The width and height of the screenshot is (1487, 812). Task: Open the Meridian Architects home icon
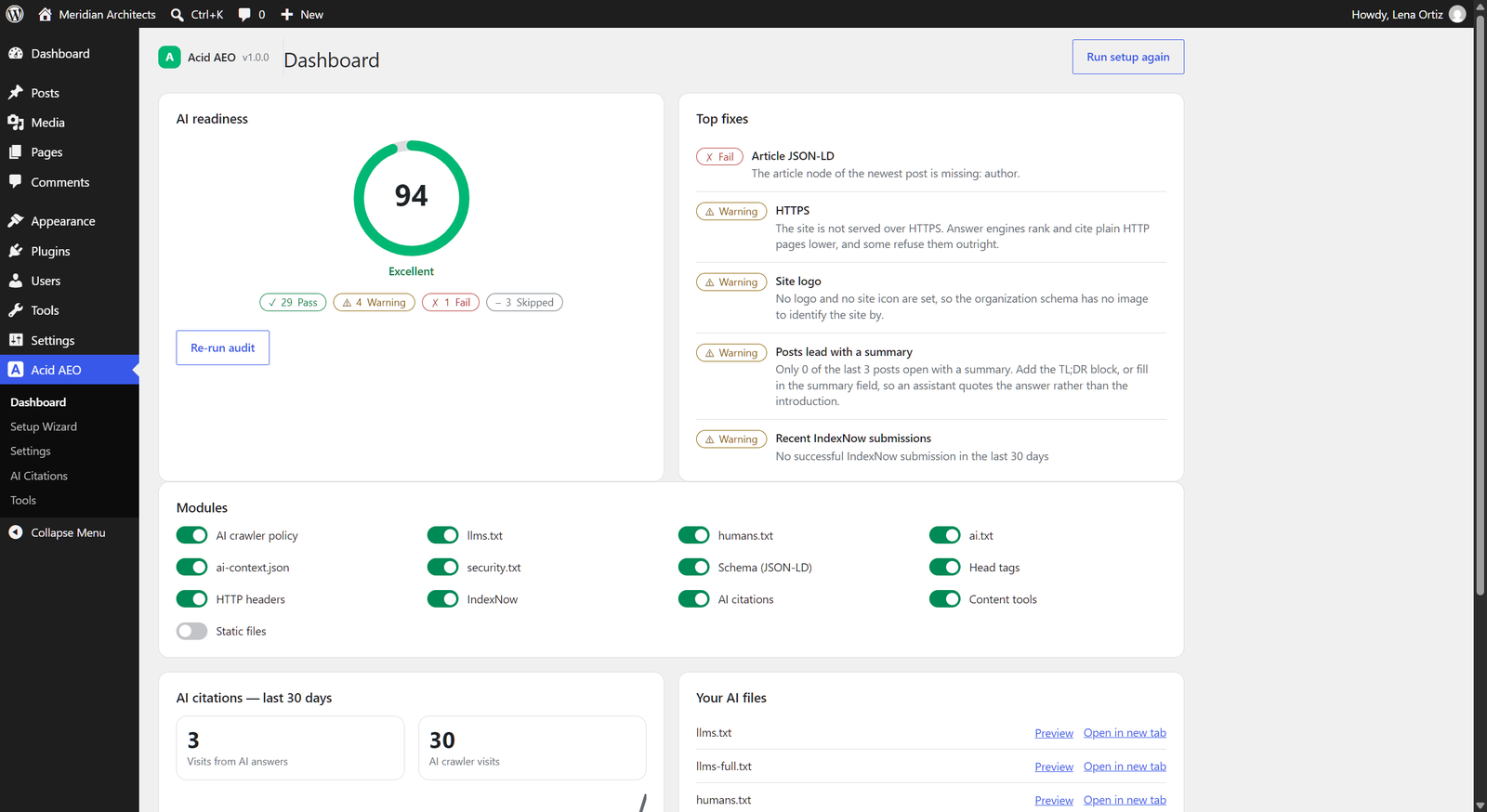tap(45, 14)
